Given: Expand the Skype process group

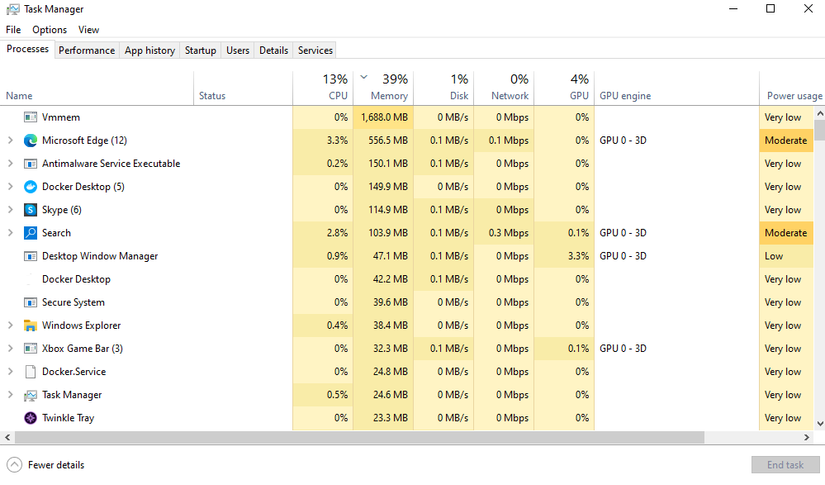Looking at the screenshot, I should [x=10, y=210].
